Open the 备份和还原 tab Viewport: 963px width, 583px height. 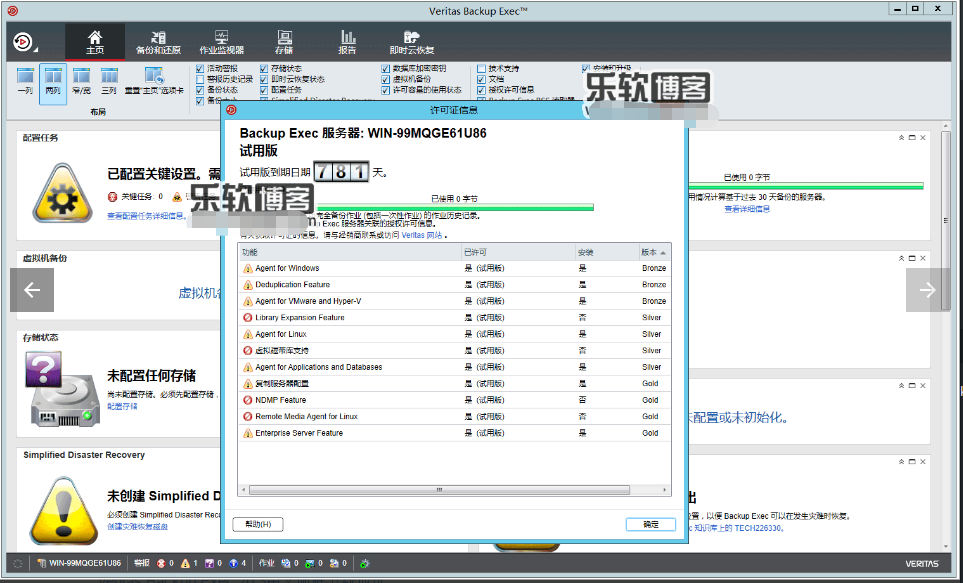point(158,42)
